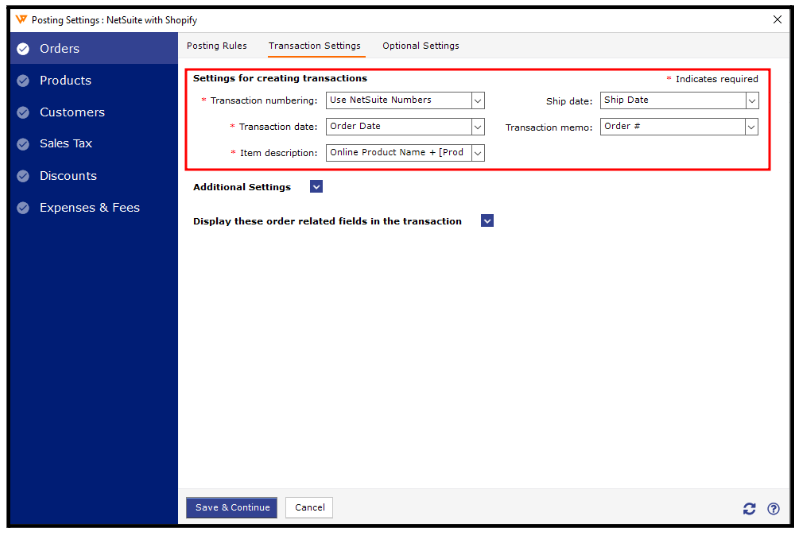Open the Ship date dropdown

(751, 101)
